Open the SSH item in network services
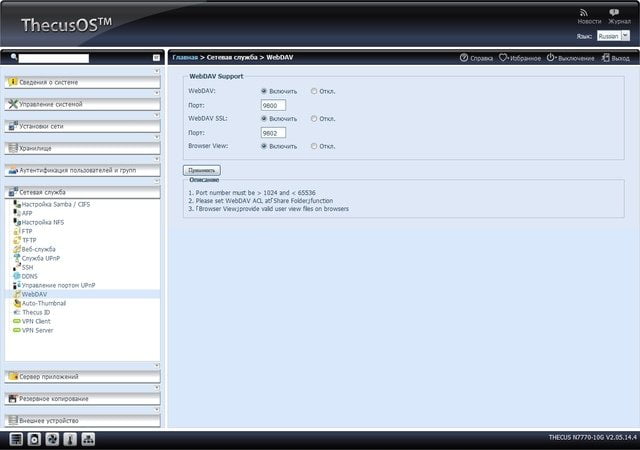The height and width of the screenshot is (450, 640). (x=27, y=267)
